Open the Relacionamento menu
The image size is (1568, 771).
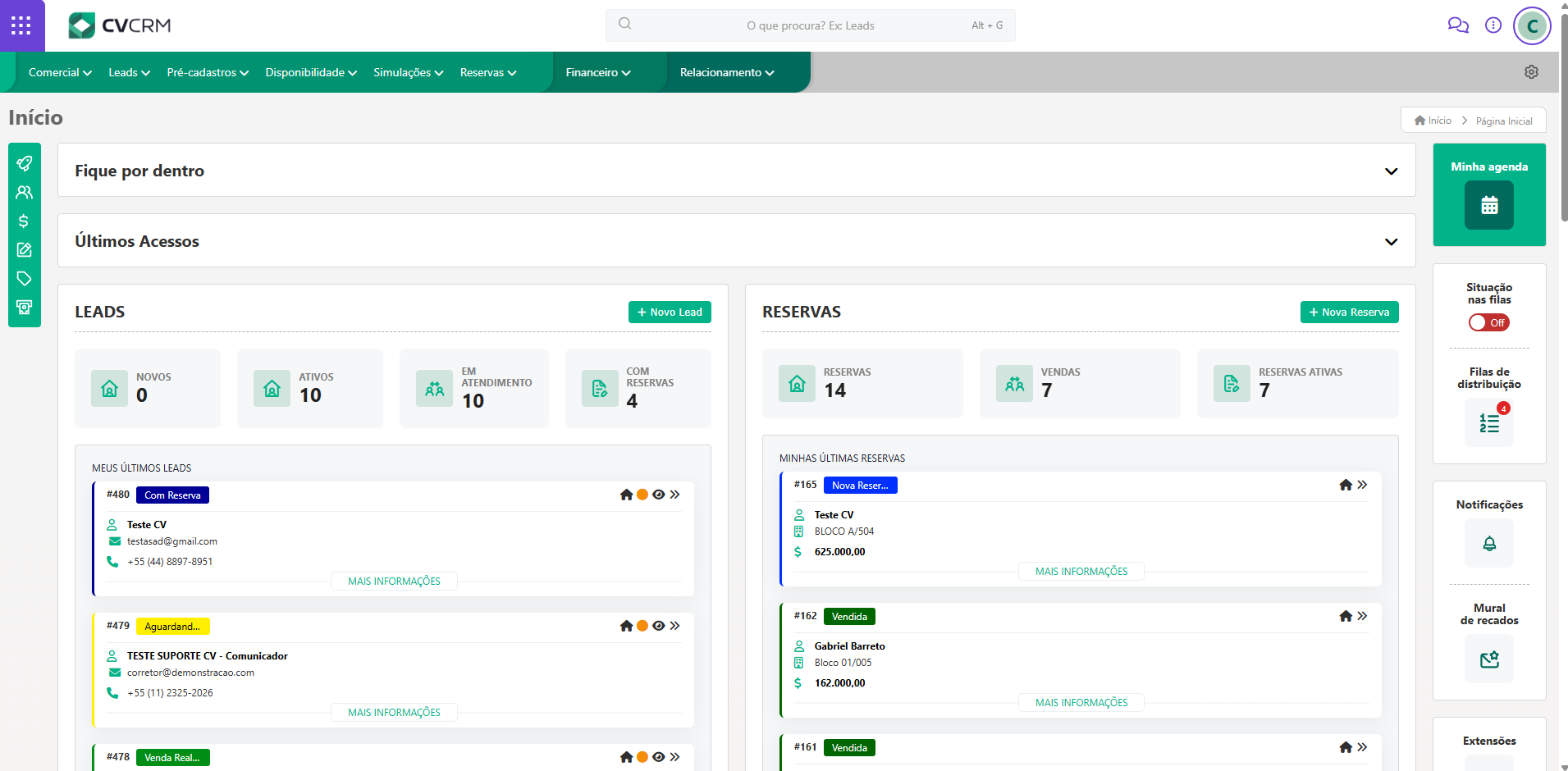[x=727, y=72]
